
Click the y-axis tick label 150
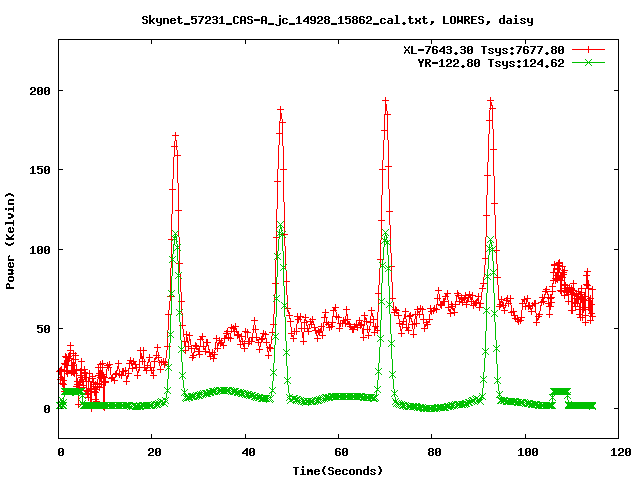tap(40, 170)
